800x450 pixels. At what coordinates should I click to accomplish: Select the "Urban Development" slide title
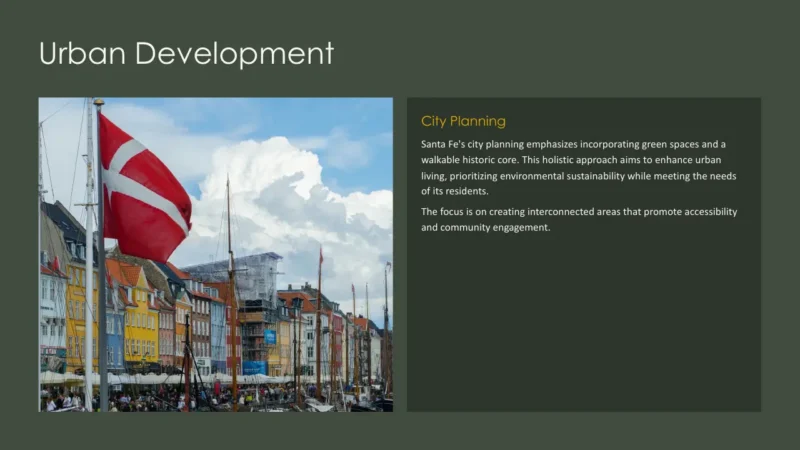tap(186, 53)
